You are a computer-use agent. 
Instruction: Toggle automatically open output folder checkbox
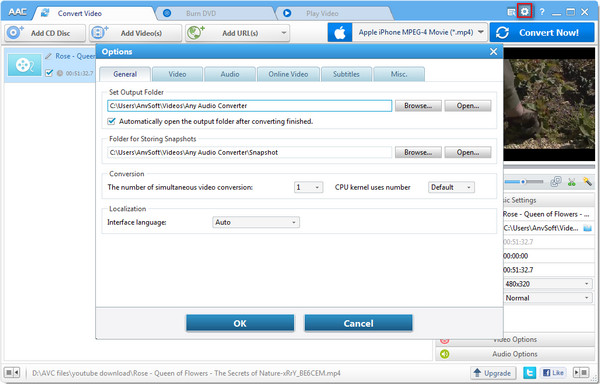coord(111,121)
